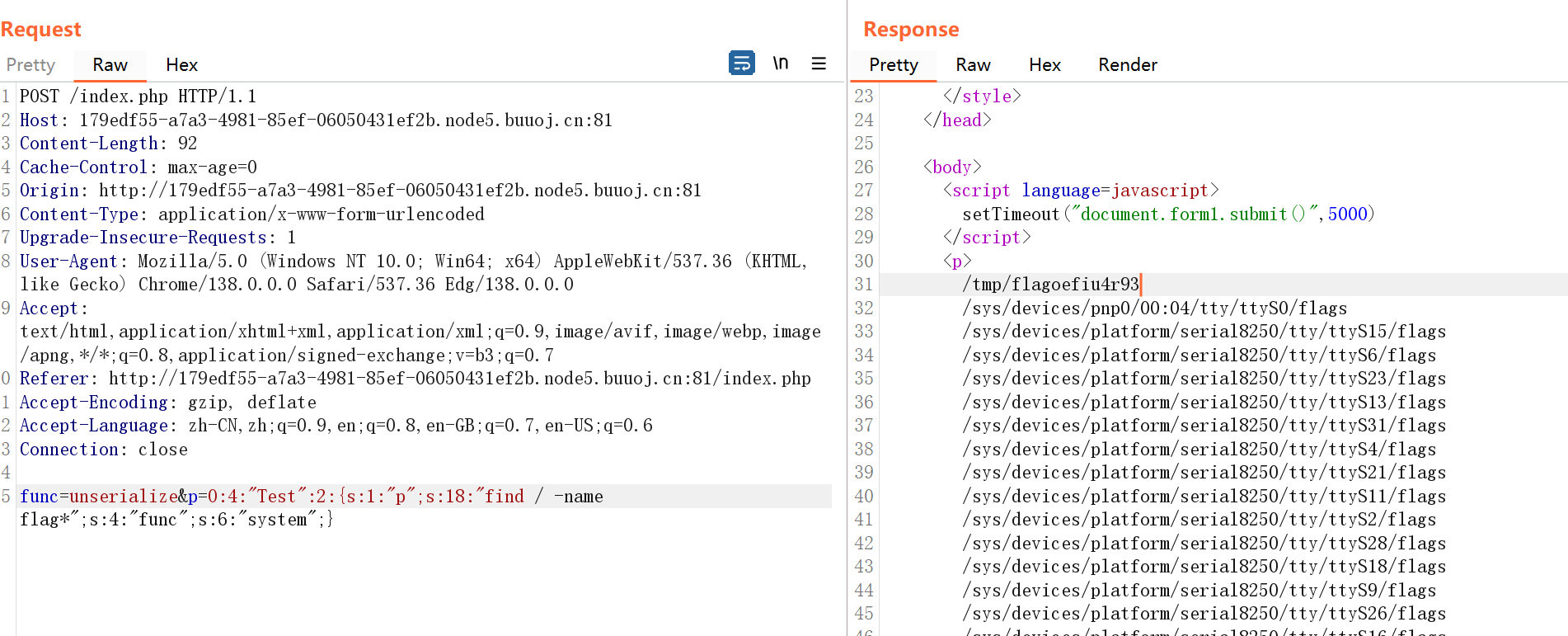Click the ttyS13/flags path line
This screenshot has height=636, width=1568.
click(x=1204, y=403)
